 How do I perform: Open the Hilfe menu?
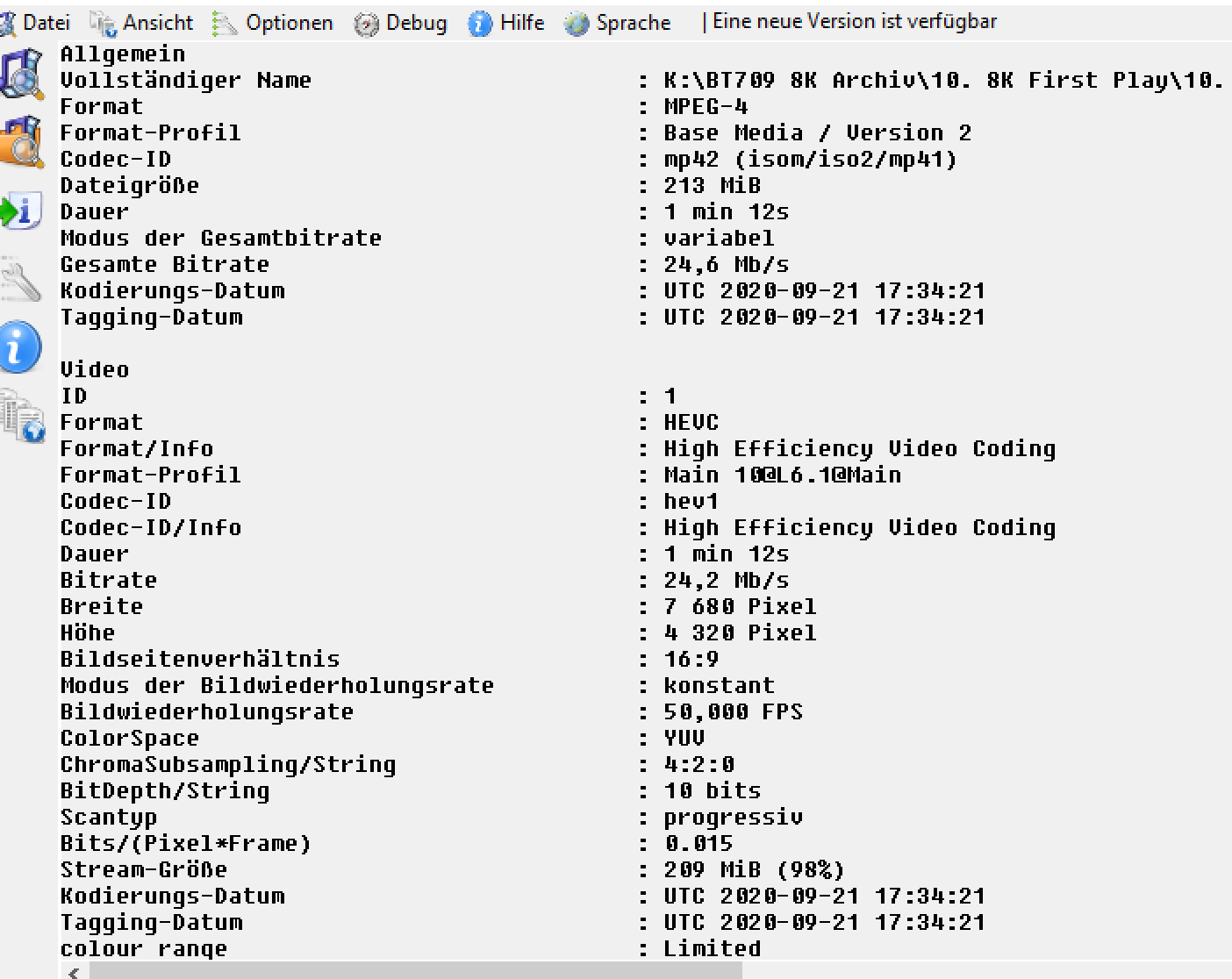(506, 23)
